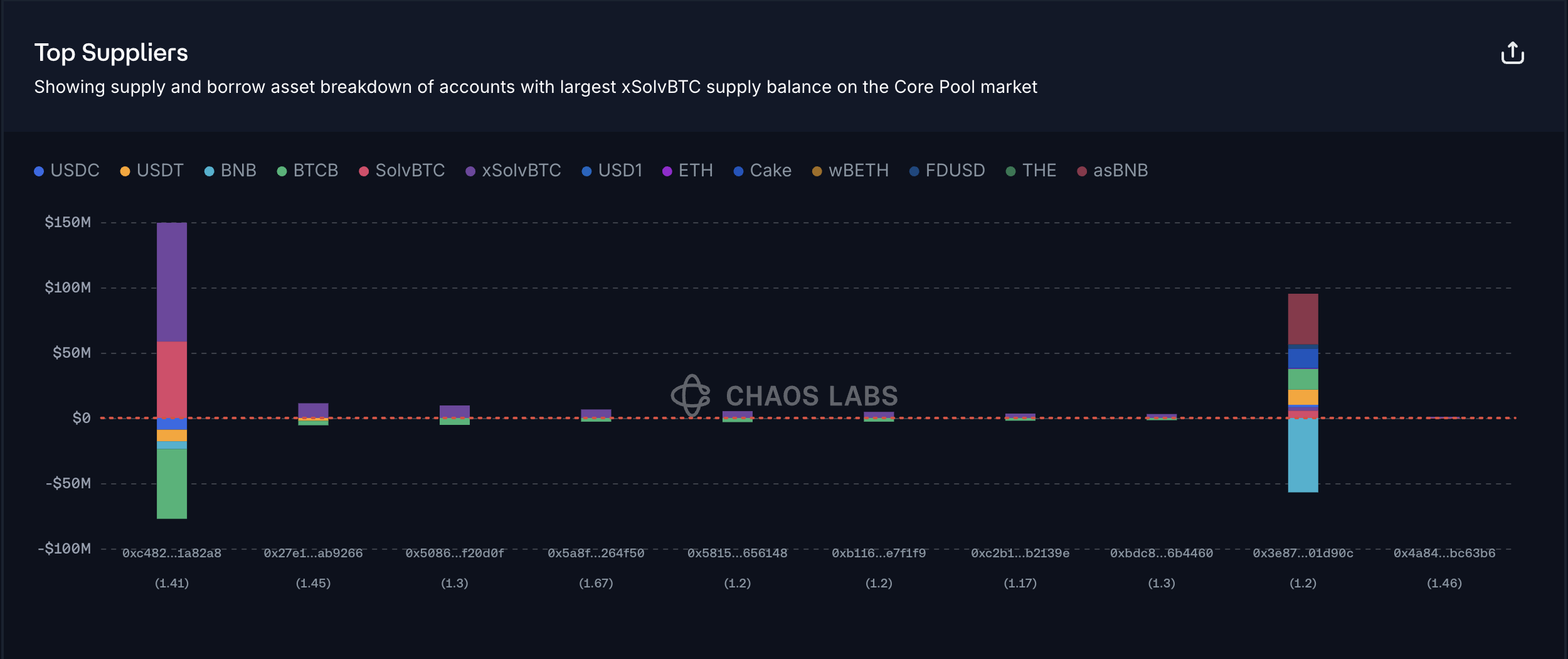Click account label 0x4a84...bc63b6
The height and width of the screenshot is (659, 1568).
coord(1444,553)
